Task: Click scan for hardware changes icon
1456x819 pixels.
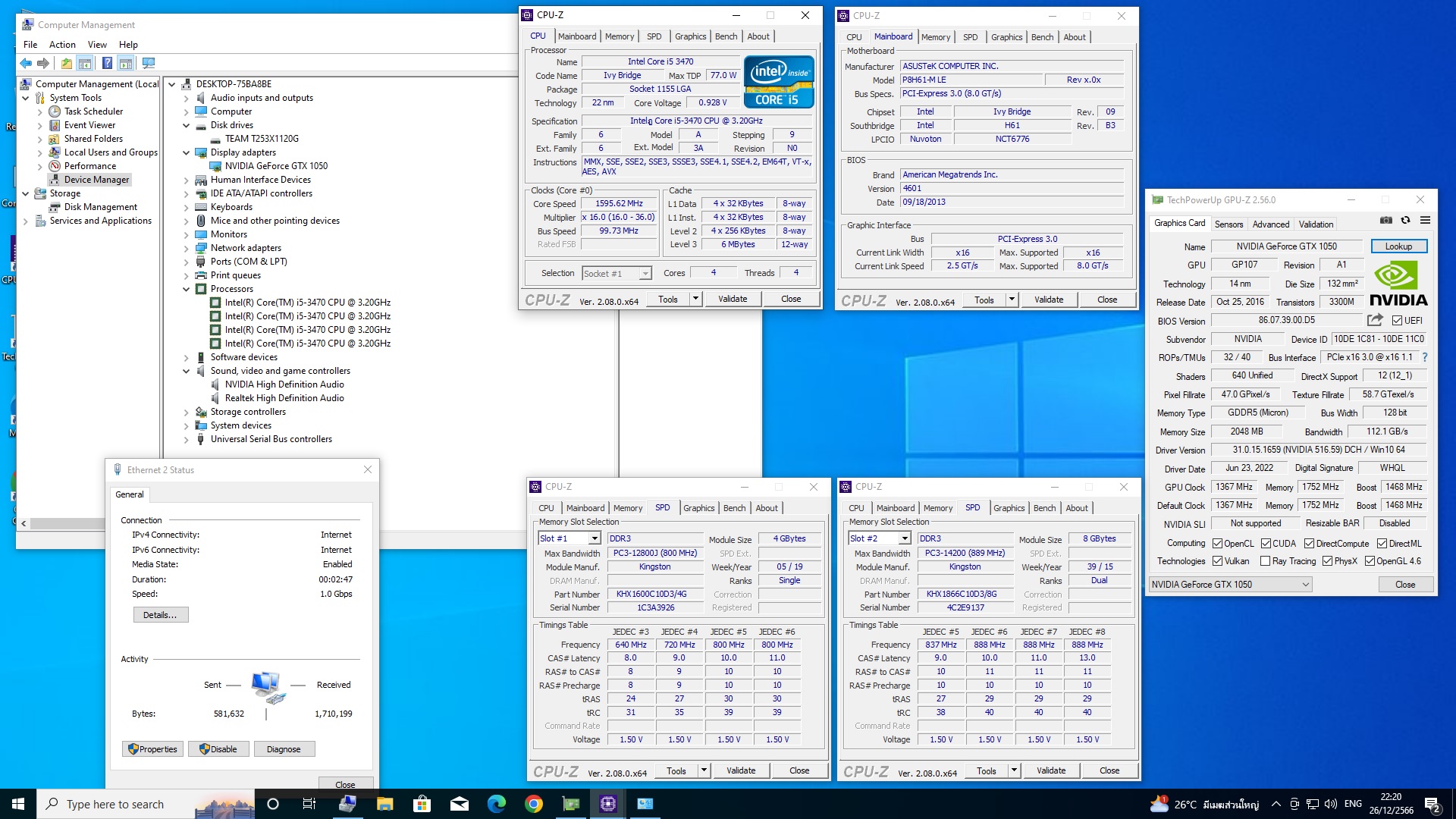Action: [x=149, y=64]
